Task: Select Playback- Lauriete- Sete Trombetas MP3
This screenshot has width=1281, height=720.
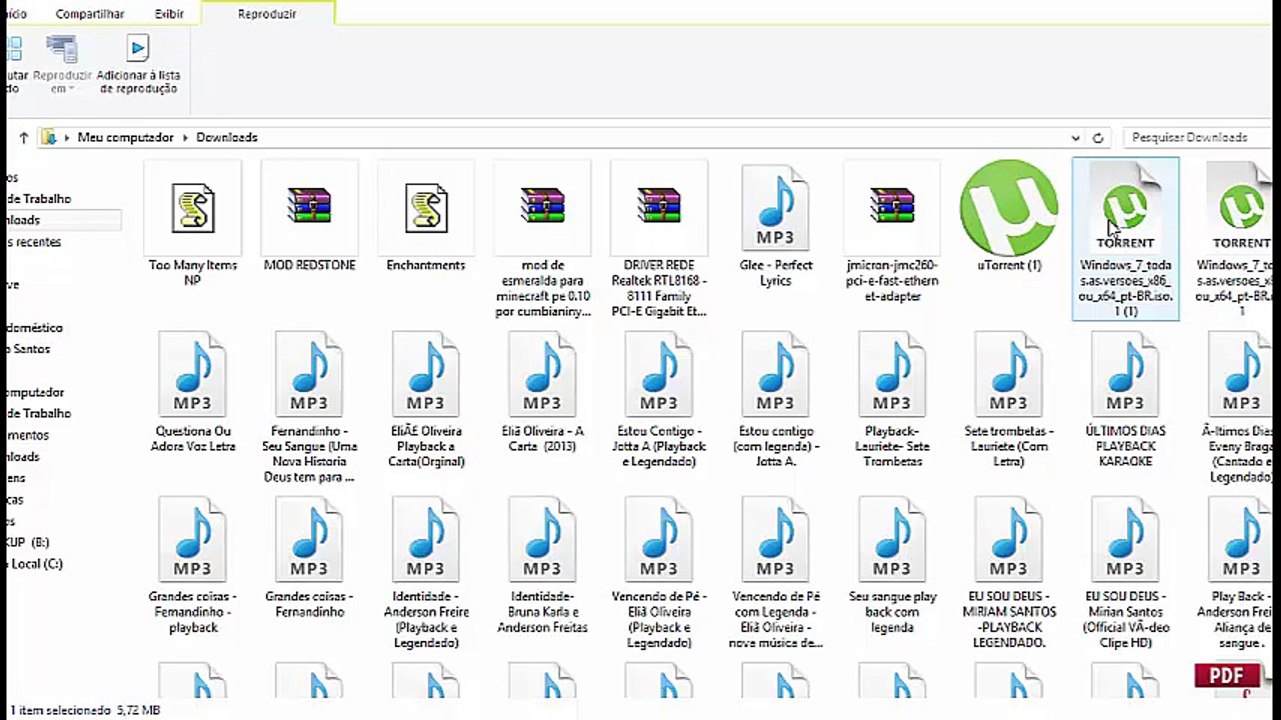Action: [x=892, y=374]
